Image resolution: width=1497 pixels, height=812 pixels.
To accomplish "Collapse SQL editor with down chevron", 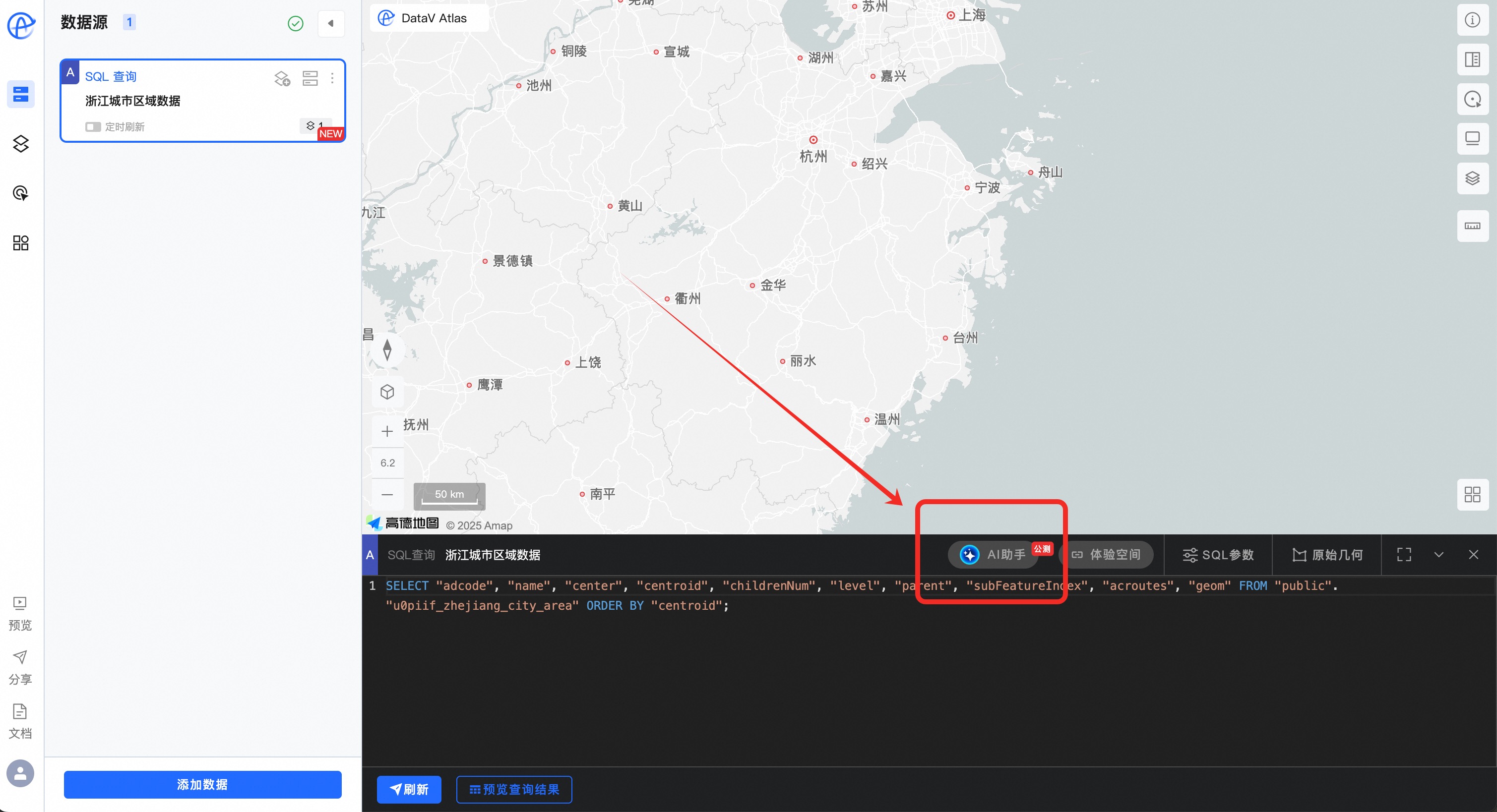I will [x=1439, y=555].
